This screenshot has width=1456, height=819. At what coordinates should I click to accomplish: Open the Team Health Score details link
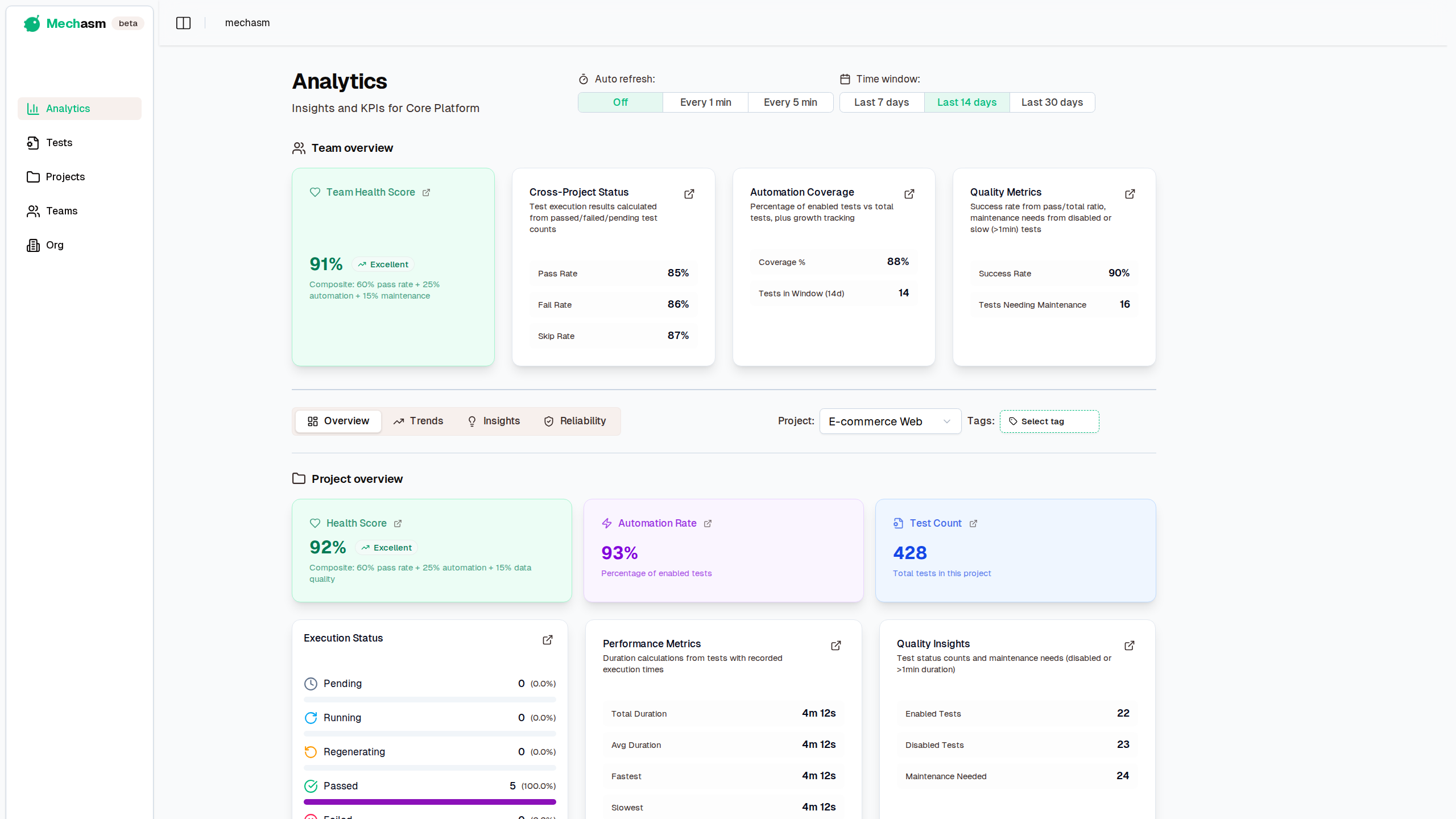click(427, 193)
